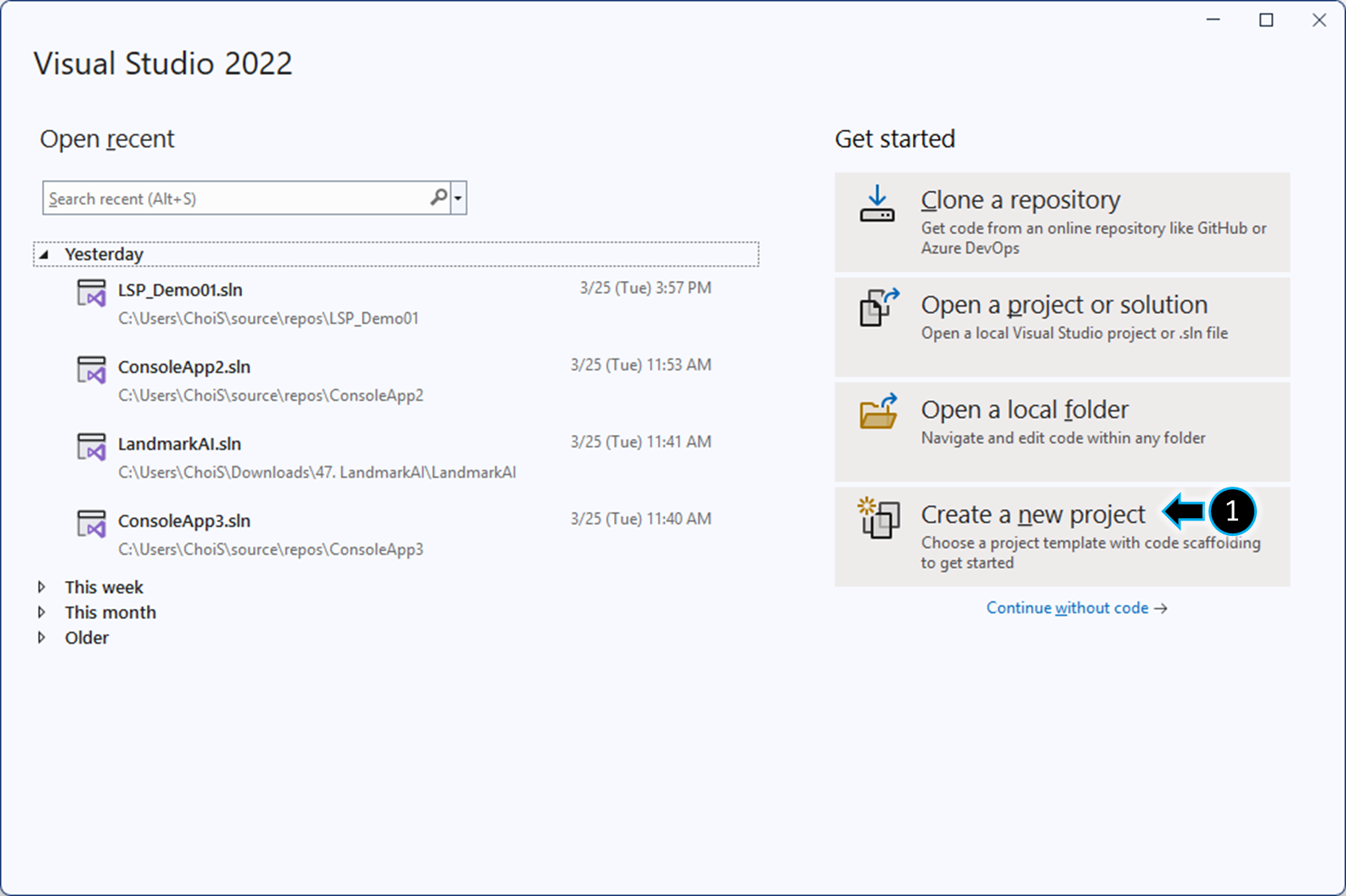This screenshot has height=896, width=1346.
Task: Click the 3/25 (Tue) 11:53 AM timestamp
Action: (x=641, y=365)
